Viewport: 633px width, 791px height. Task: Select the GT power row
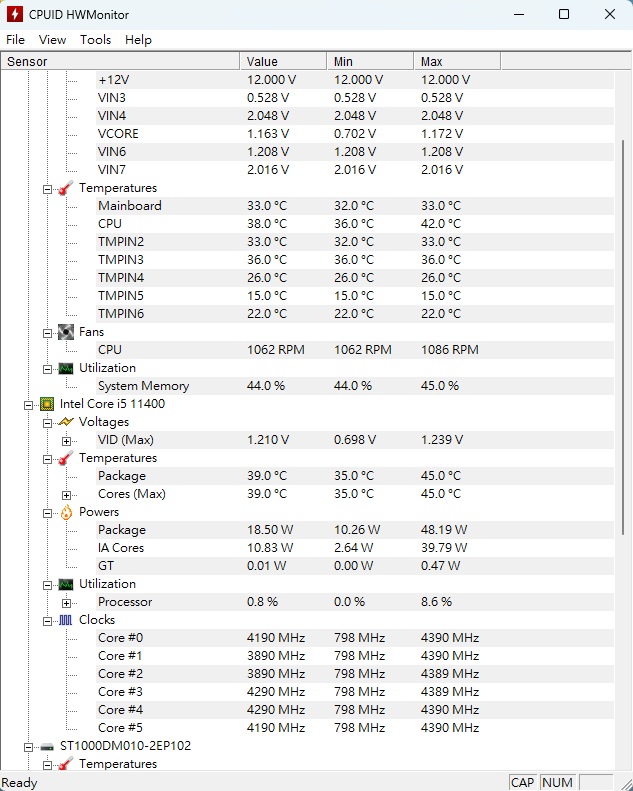point(355,566)
